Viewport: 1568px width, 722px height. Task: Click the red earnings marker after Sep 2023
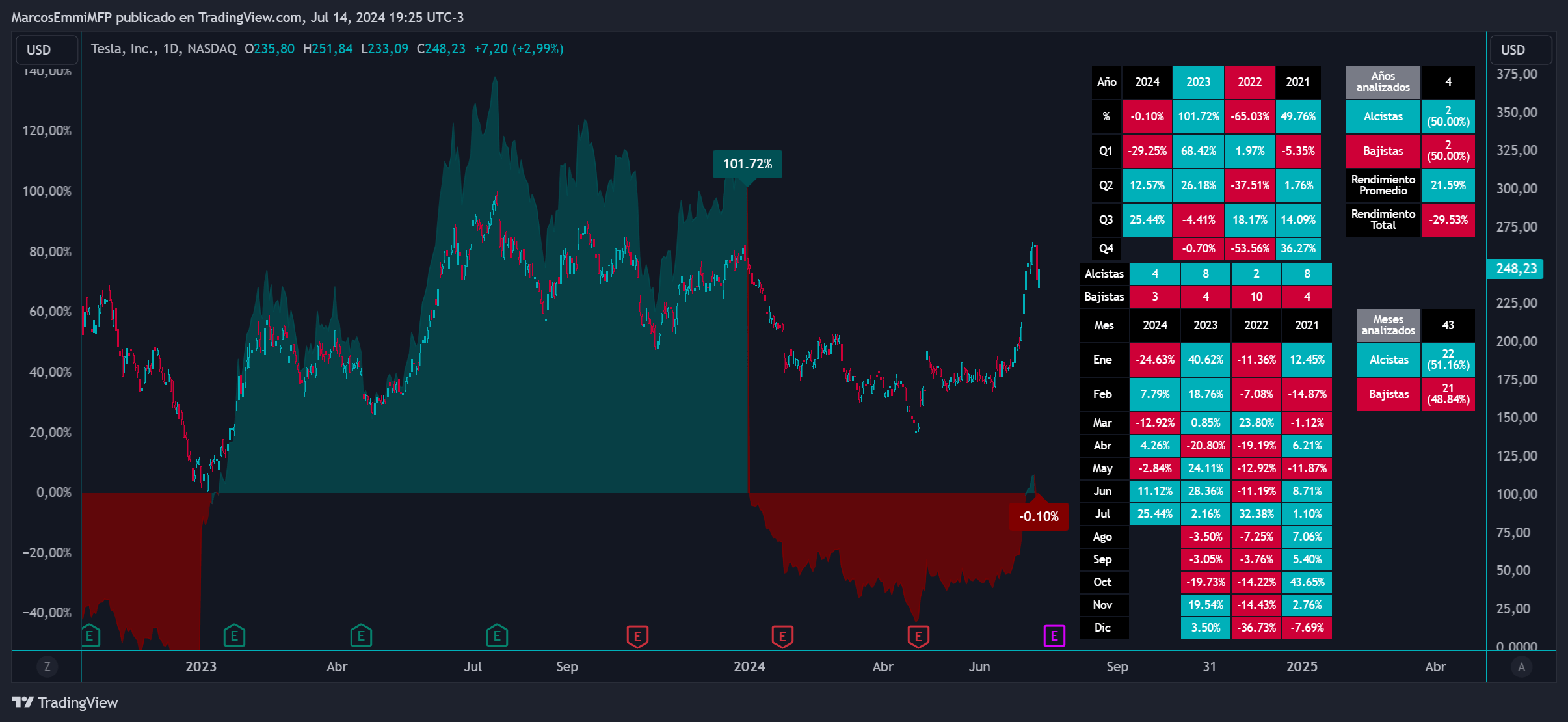(637, 636)
